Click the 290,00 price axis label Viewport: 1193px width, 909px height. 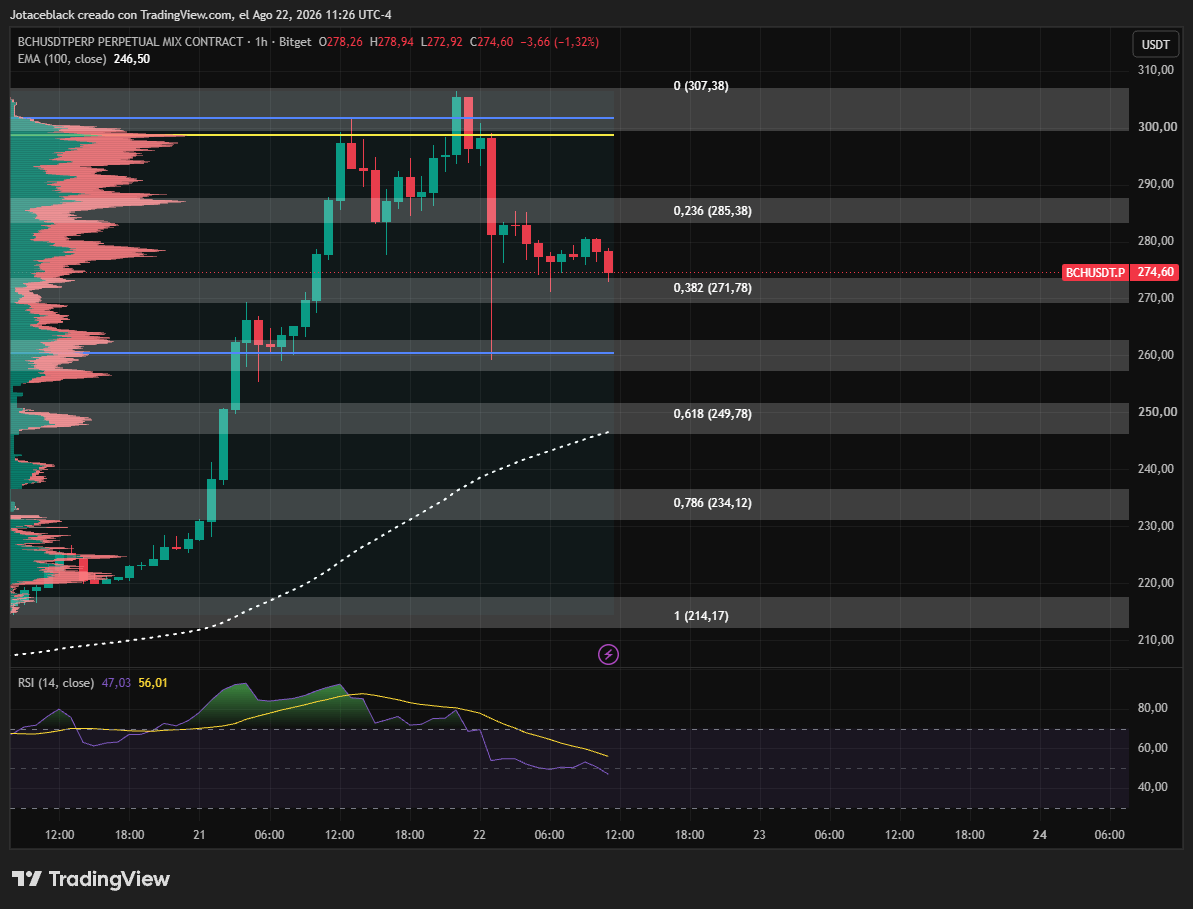pos(1155,184)
